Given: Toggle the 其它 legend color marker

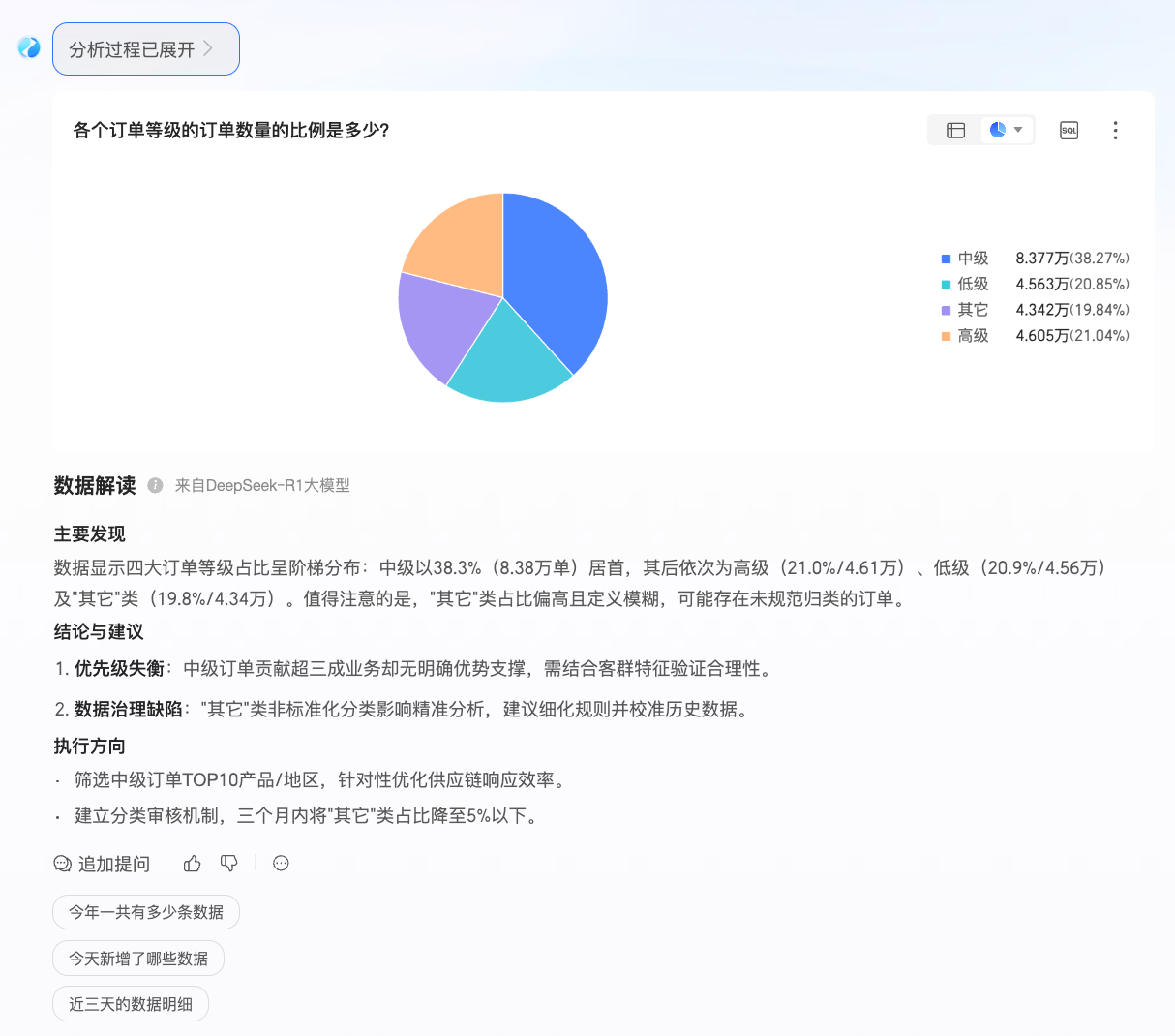Looking at the screenshot, I should tap(946, 310).
